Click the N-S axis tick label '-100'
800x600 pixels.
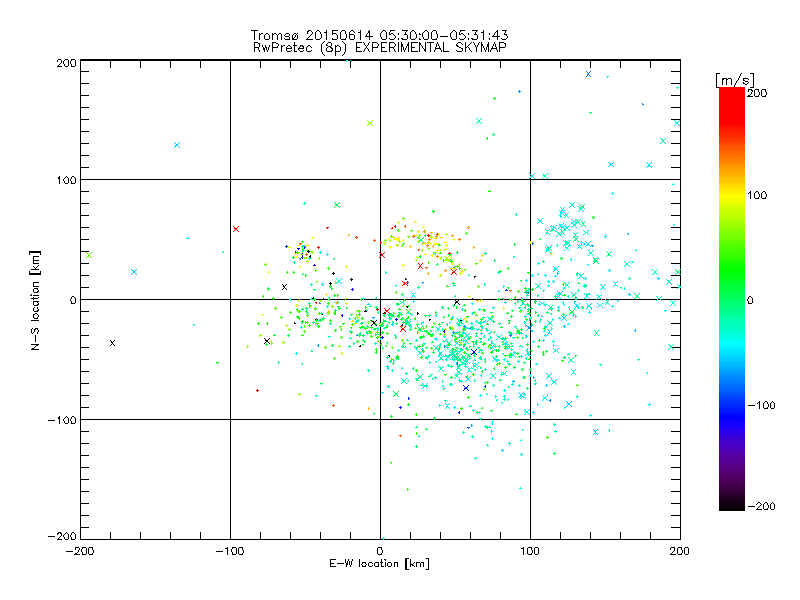(x=62, y=420)
